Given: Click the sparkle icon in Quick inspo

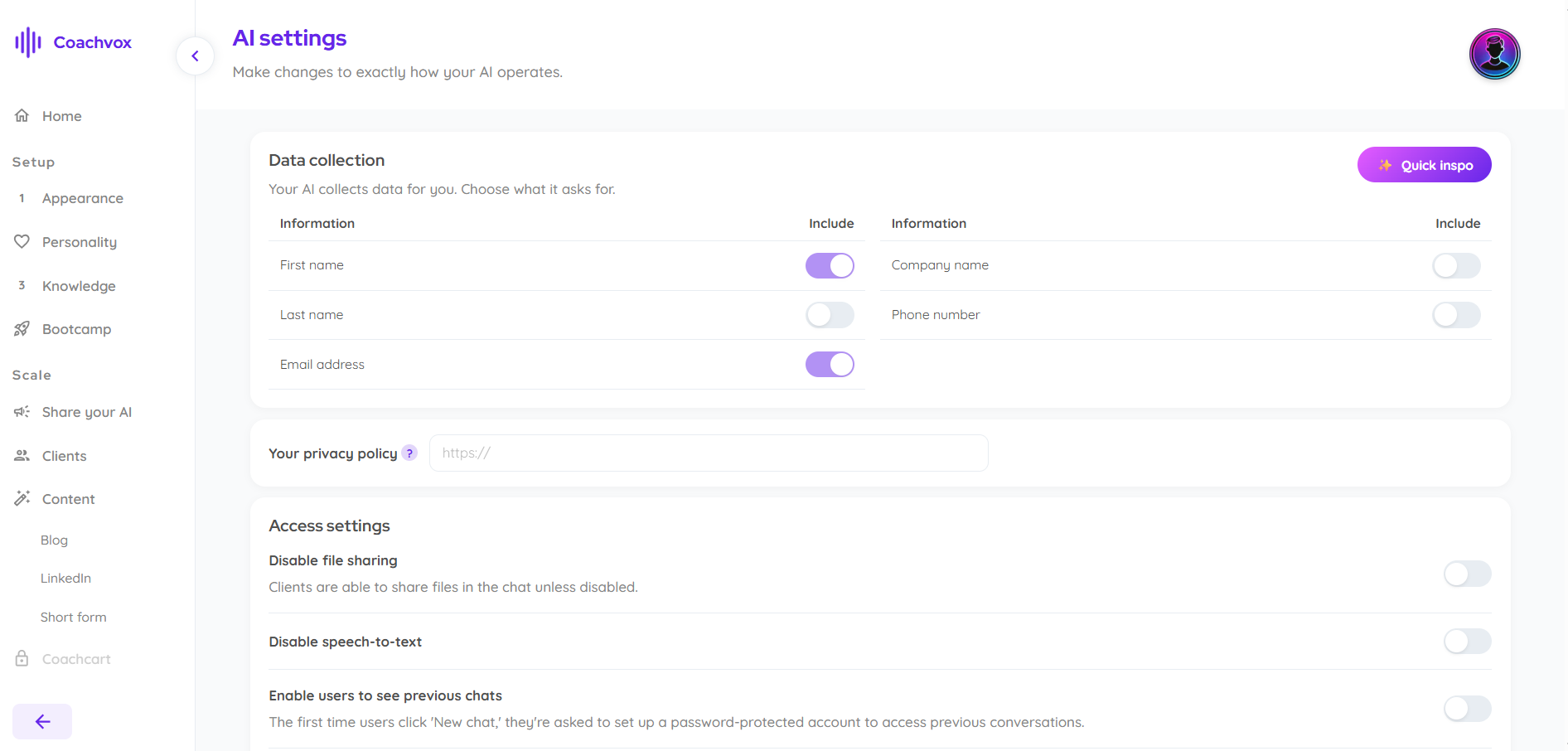Looking at the screenshot, I should (1385, 165).
